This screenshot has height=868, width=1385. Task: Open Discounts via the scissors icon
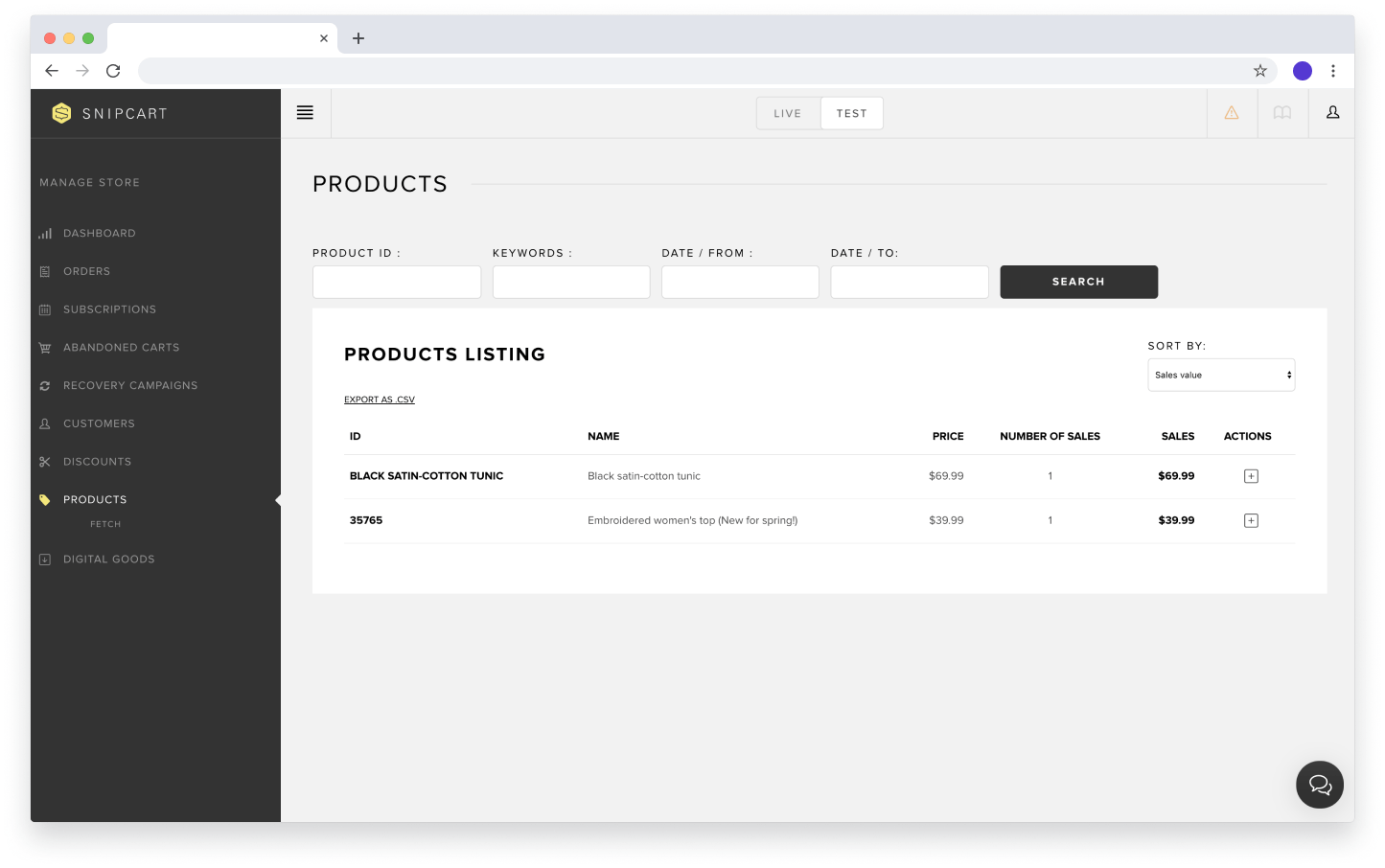coord(45,461)
